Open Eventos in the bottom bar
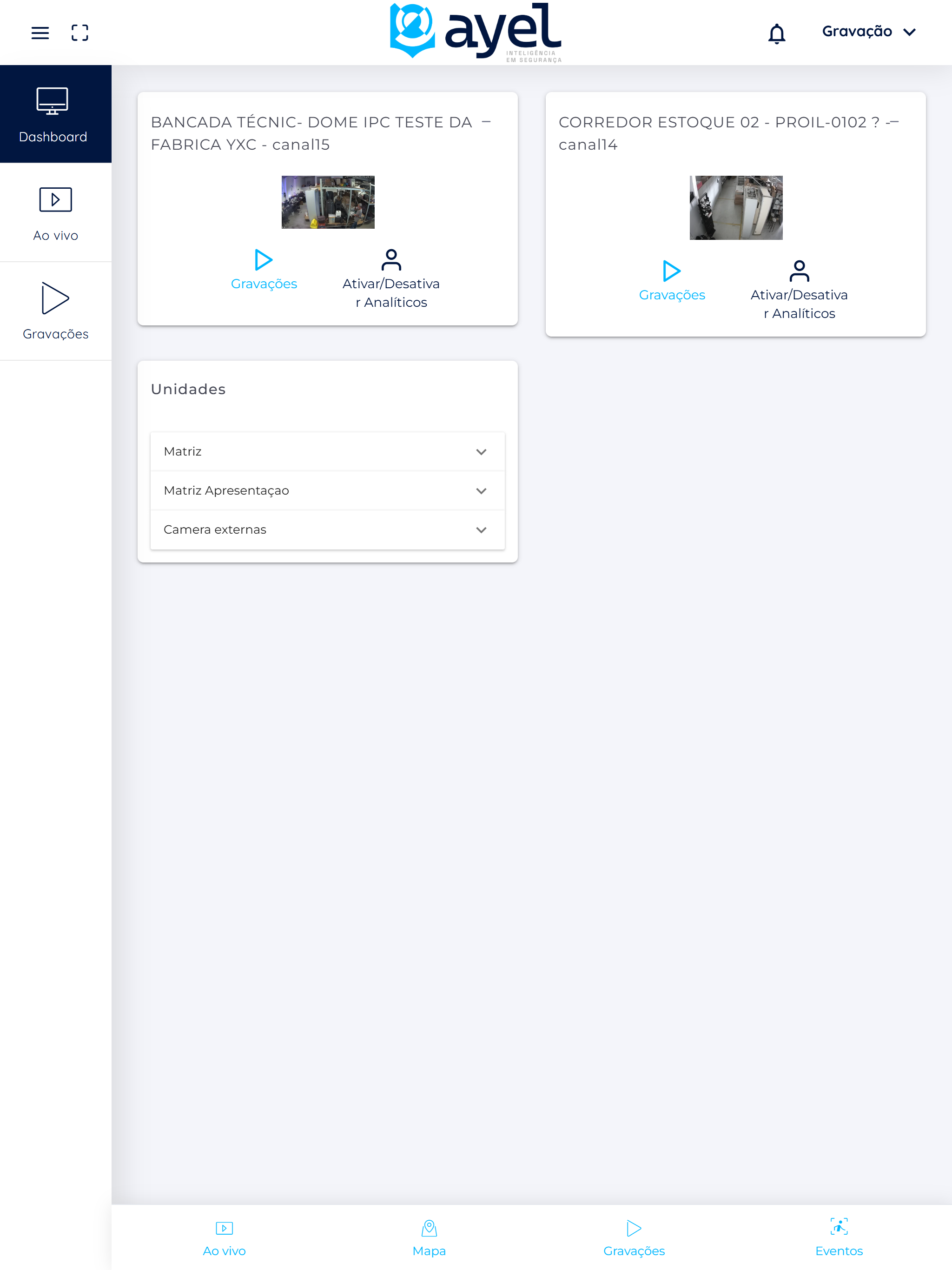 839,1238
